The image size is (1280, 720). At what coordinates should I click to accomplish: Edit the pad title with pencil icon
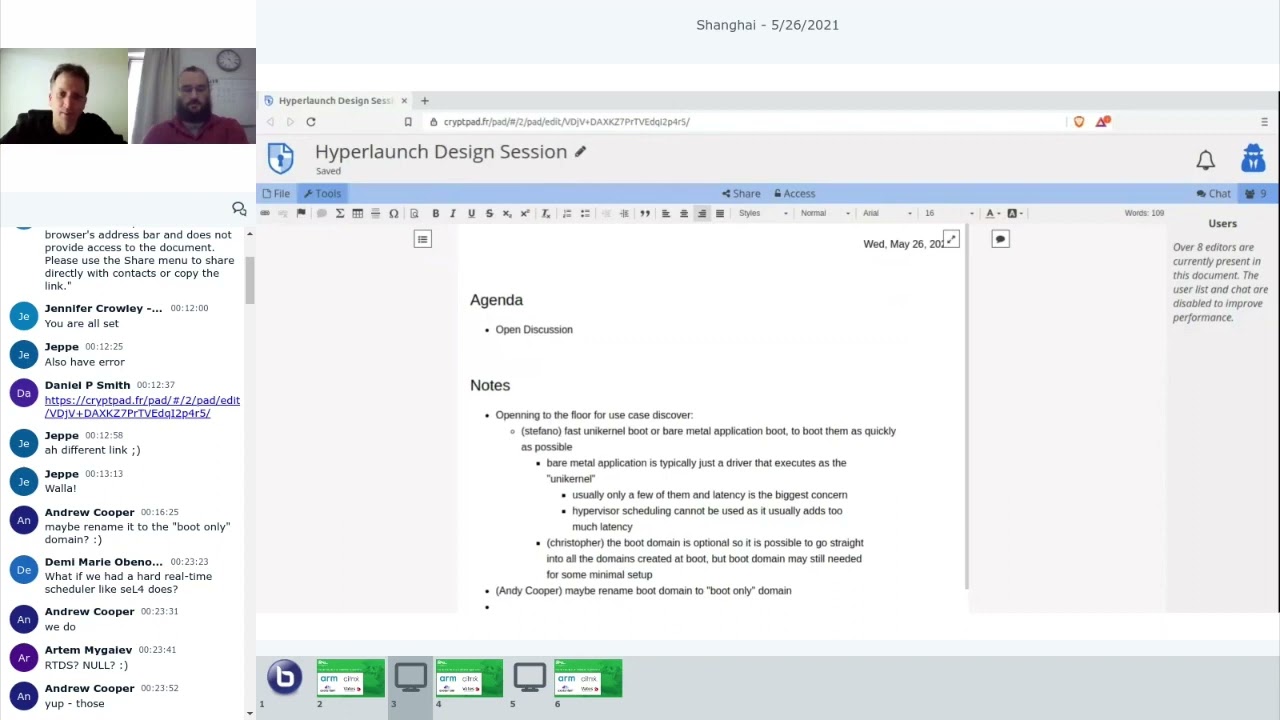click(580, 152)
